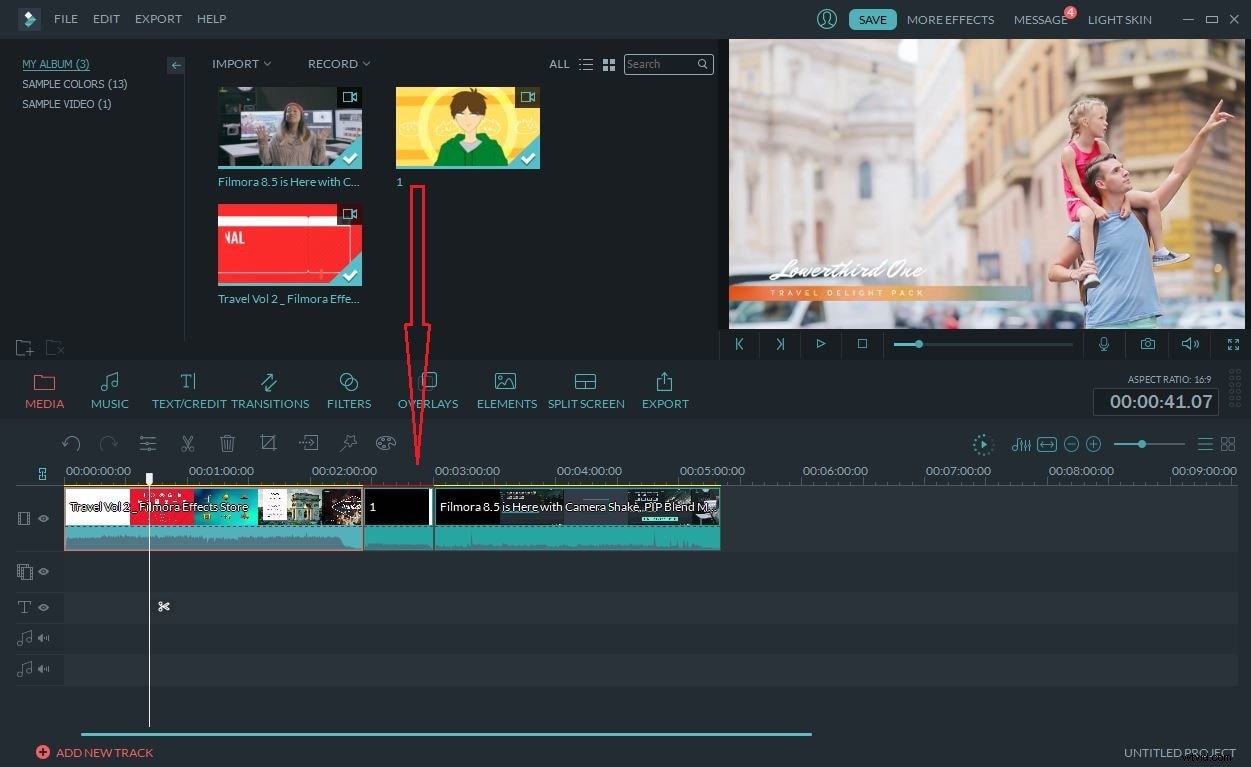
Task: Select the Scissors split tool
Action: 188,443
